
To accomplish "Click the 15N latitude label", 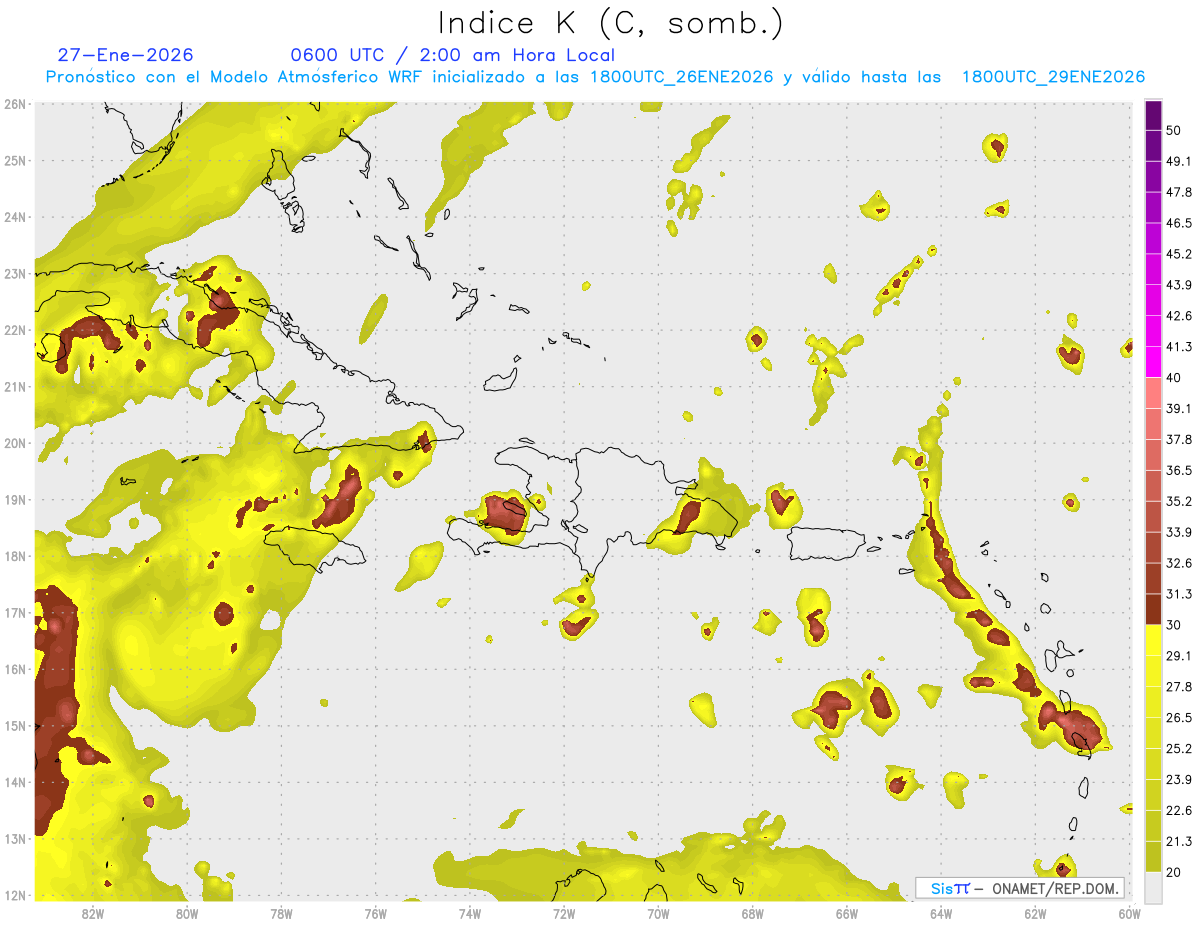I will click(15, 725).
